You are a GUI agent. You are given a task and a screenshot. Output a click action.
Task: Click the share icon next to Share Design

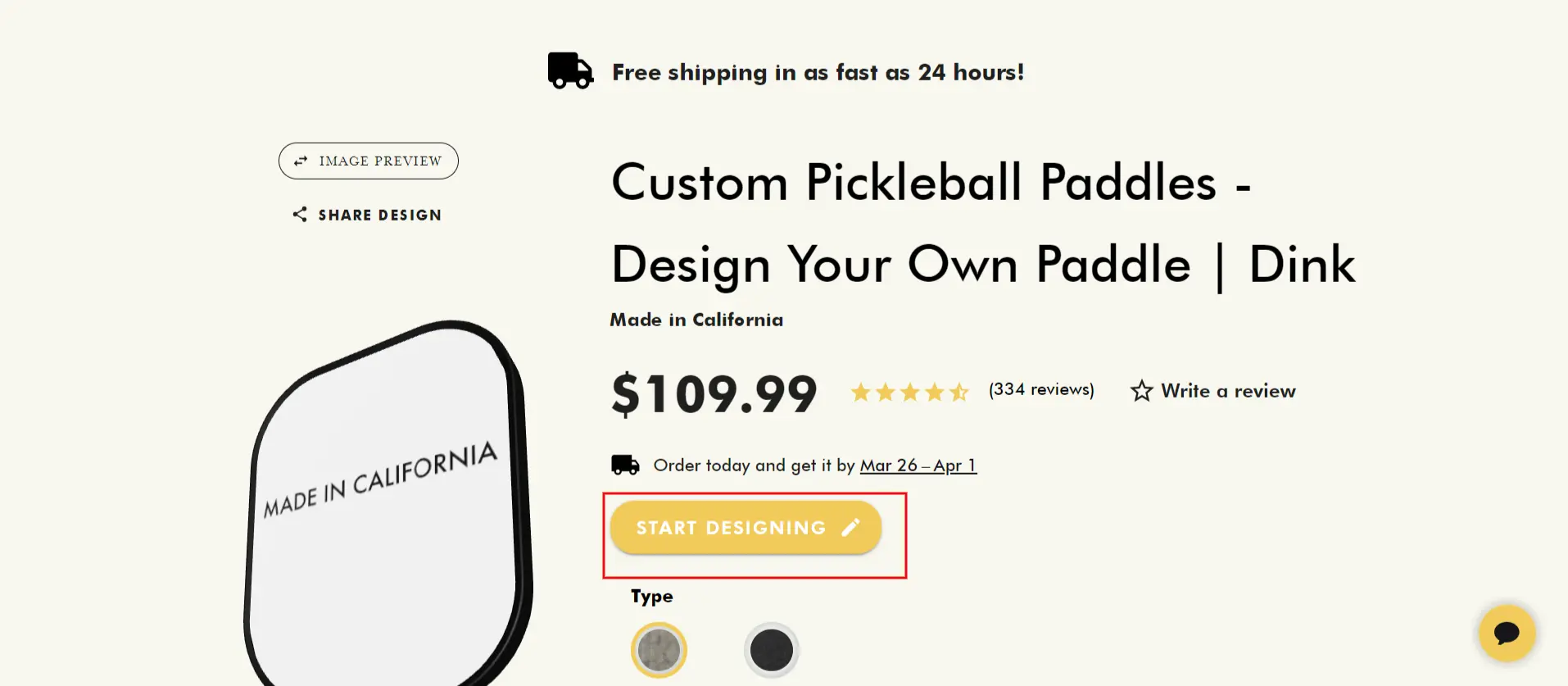pyautogui.click(x=300, y=214)
